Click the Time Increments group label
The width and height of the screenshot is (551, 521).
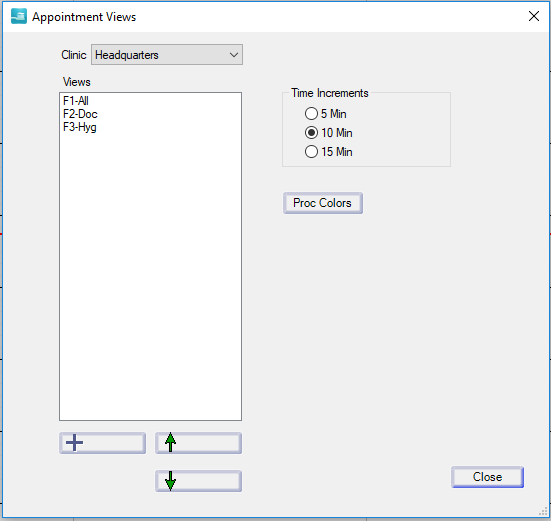(330, 93)
